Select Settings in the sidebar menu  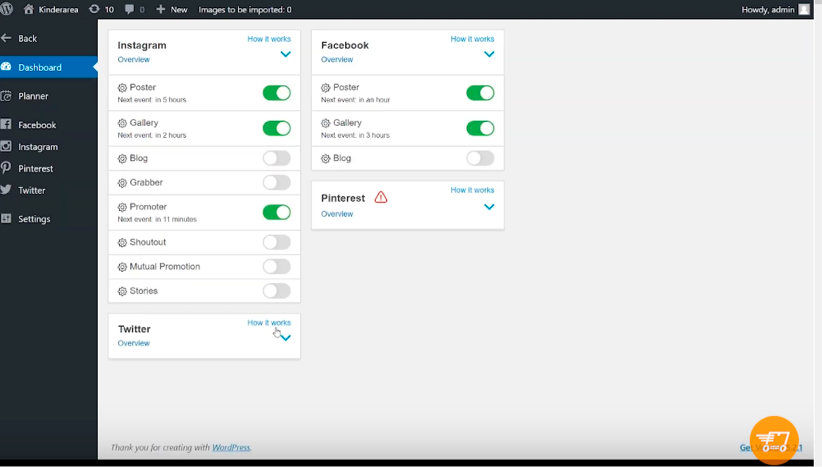click(x=34, y=219)
